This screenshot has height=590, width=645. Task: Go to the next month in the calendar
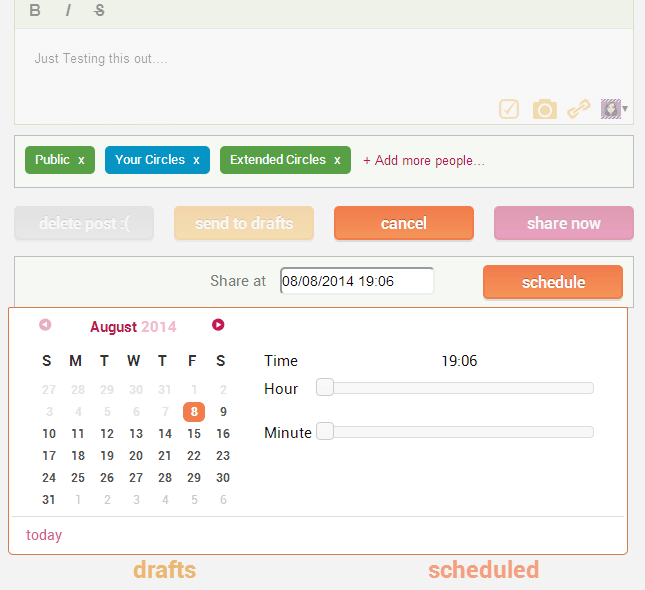pos(218,325)
